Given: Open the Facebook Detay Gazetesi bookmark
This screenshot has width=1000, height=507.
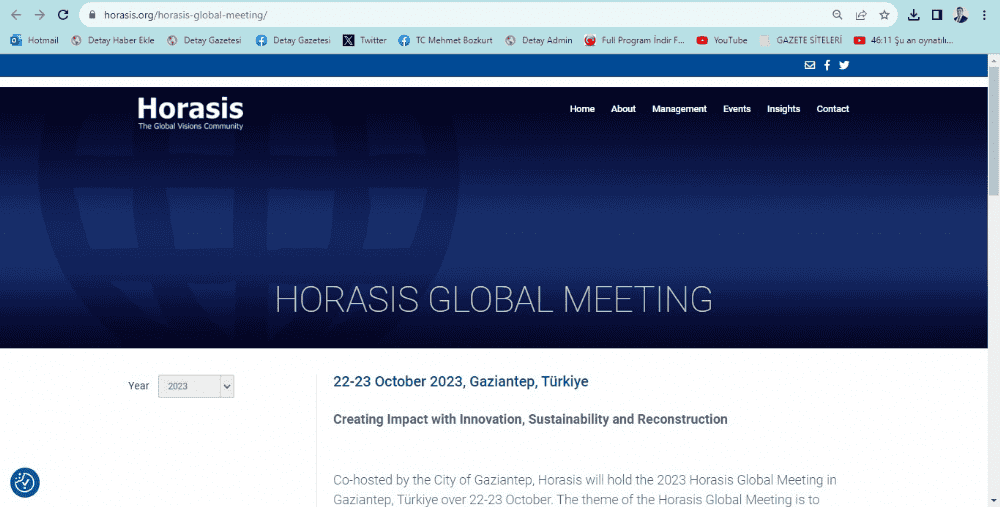Looking at the screenshot, I should tap(293, 40).
